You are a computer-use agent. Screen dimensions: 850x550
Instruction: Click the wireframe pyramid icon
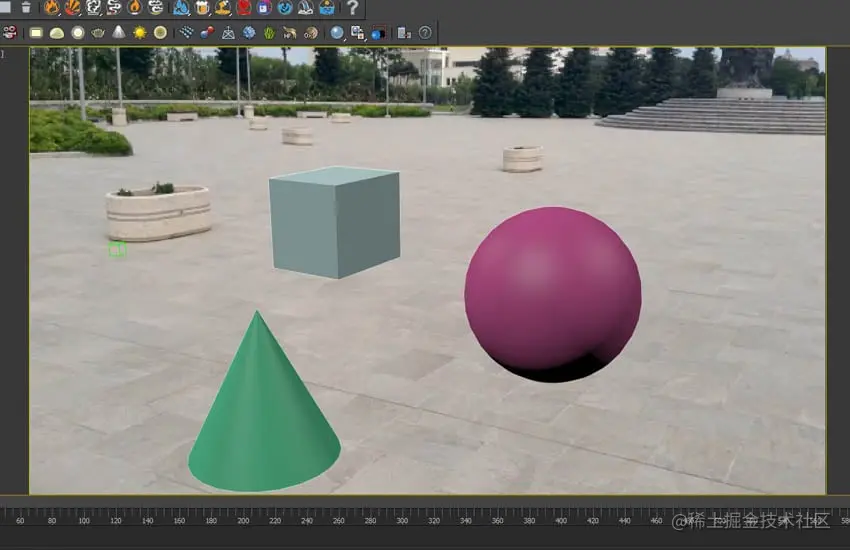tap(228, 33)
